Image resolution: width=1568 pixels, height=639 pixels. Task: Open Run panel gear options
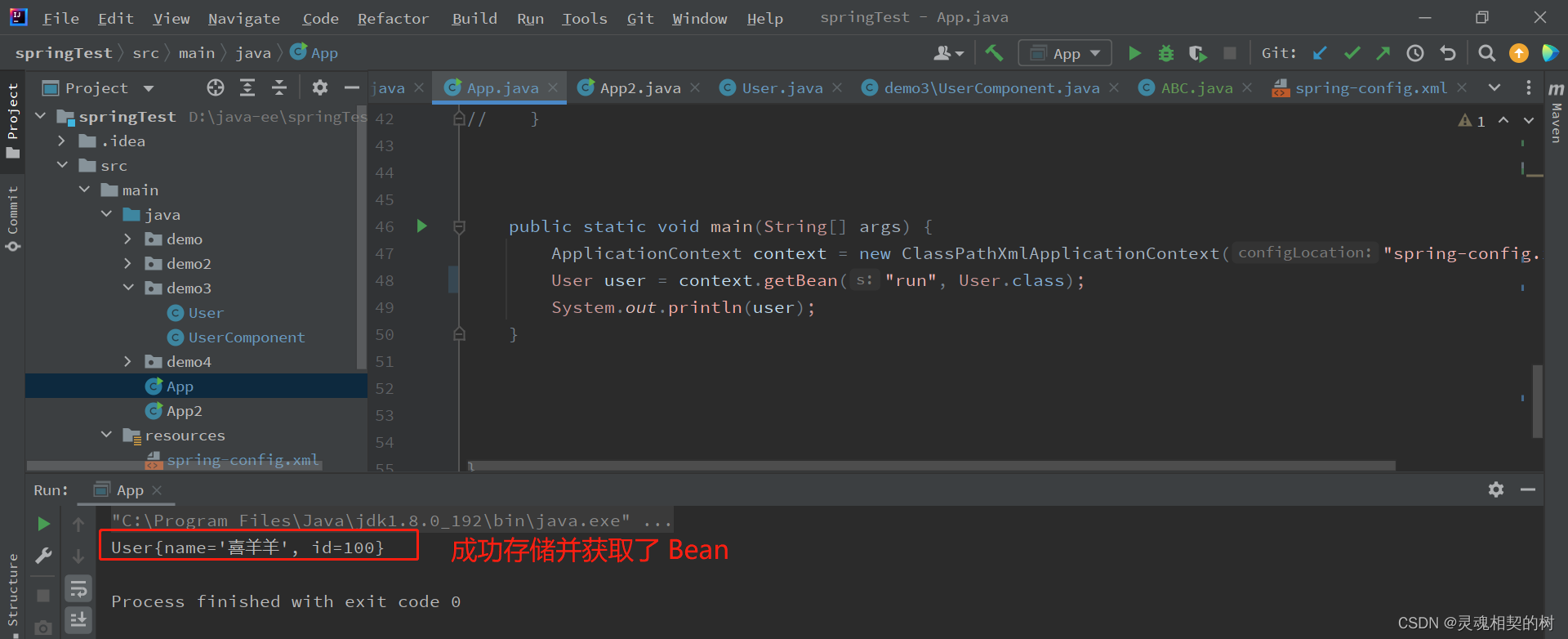[1496, 489]
